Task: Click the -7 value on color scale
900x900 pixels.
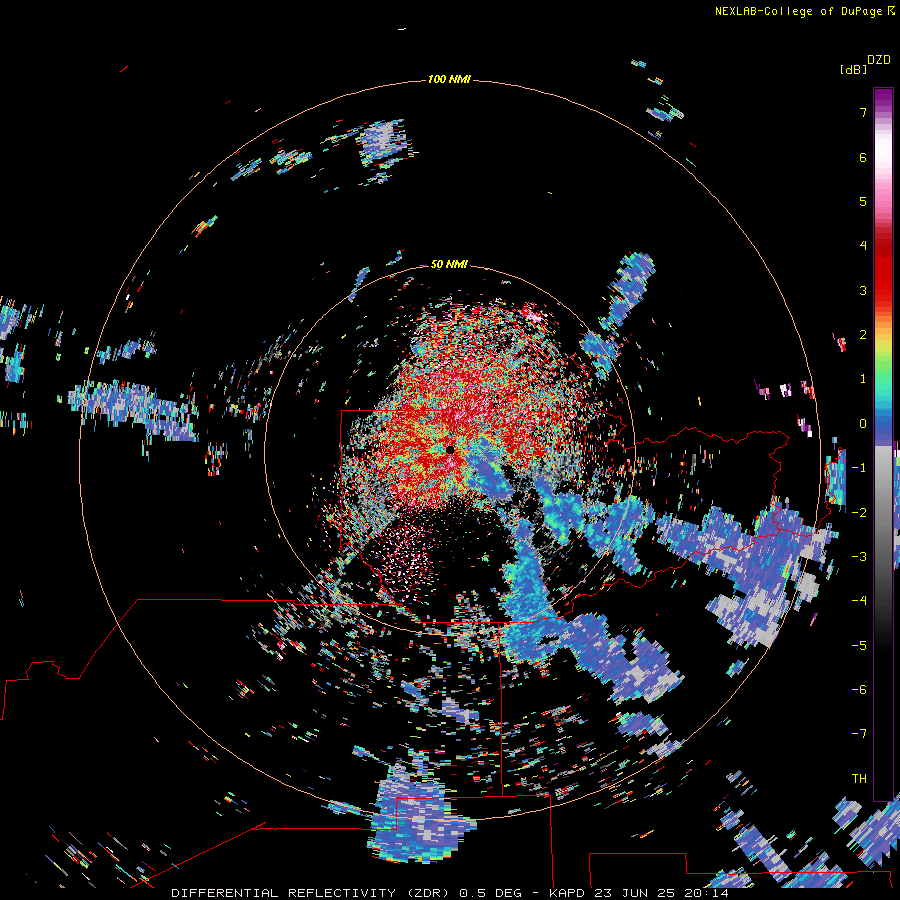Action: pyautogui.click(x=859, y=734)
